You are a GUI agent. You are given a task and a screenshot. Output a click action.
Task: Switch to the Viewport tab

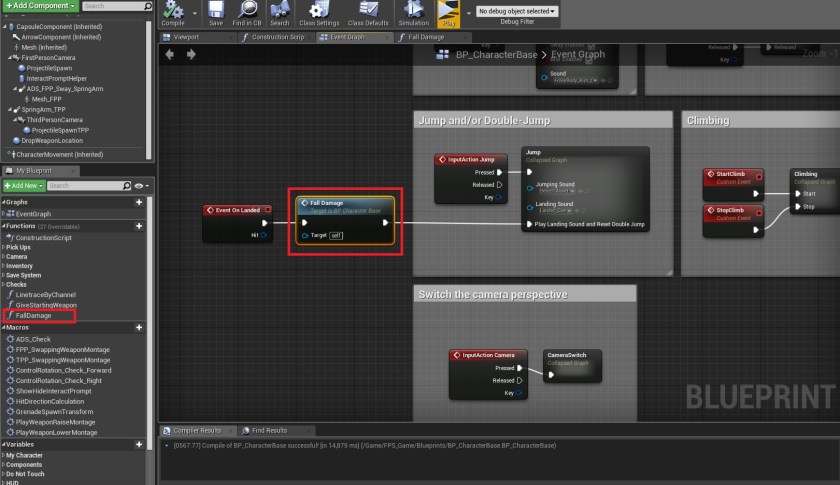coord(185,37)
